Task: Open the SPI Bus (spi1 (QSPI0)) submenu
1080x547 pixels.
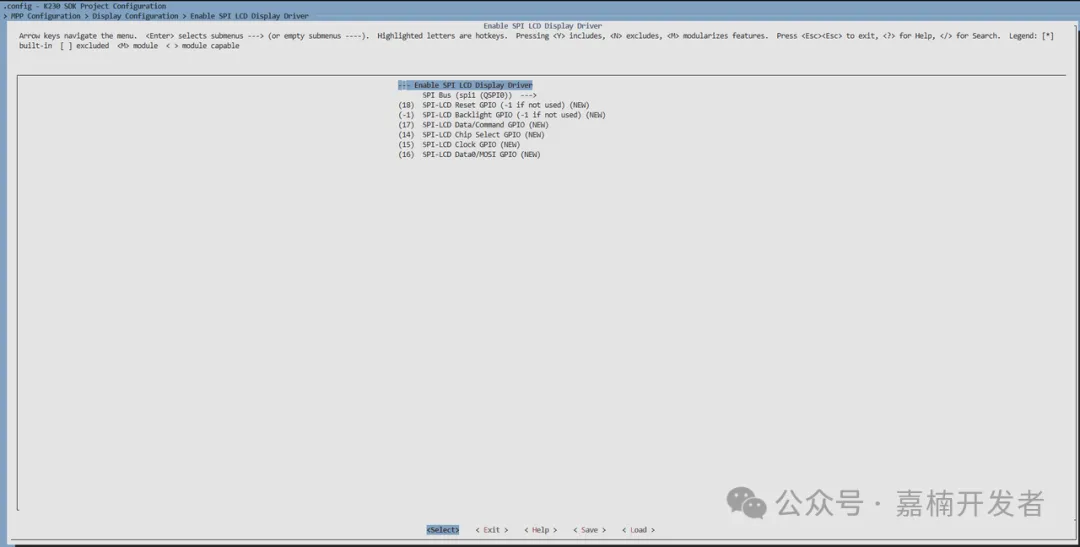Action: (479, 95)
